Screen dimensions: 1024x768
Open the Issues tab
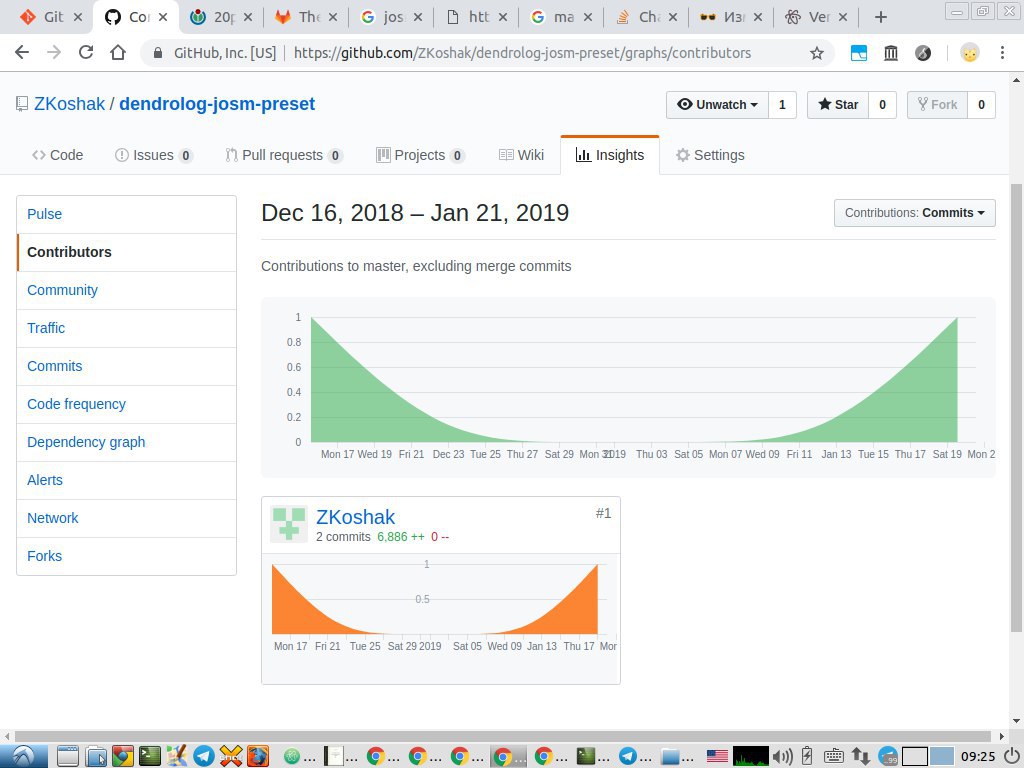point(153,155)
